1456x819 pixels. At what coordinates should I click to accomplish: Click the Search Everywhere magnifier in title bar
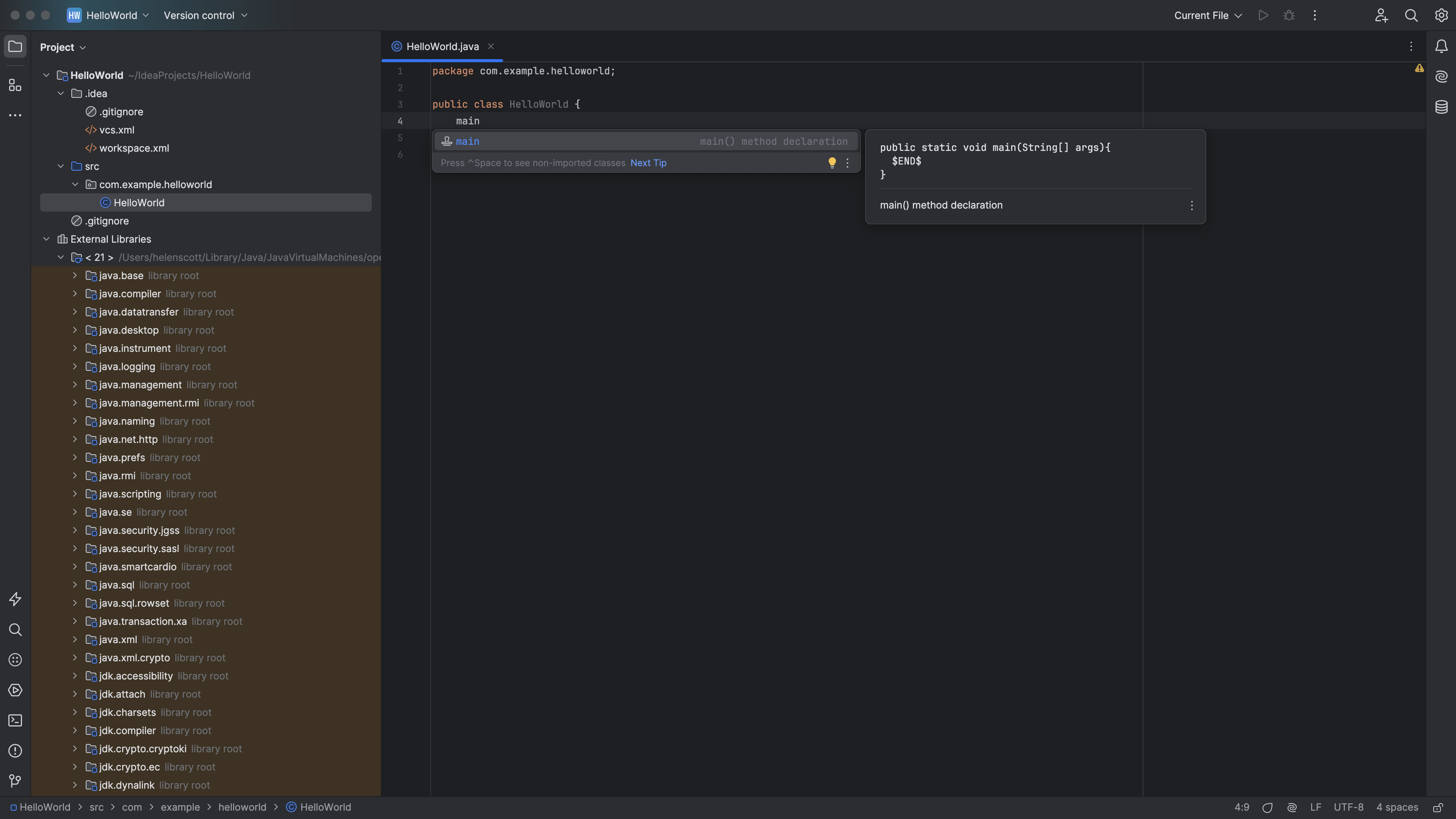click(x=1411, y=15)
